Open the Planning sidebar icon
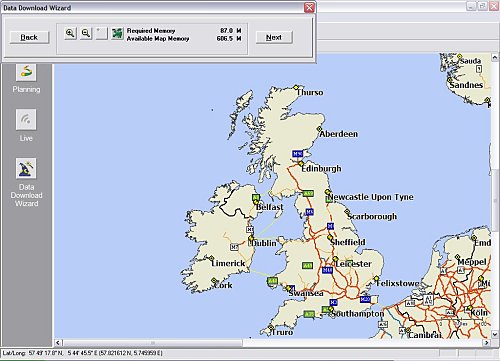500x361 pixels. pos(26,71)
